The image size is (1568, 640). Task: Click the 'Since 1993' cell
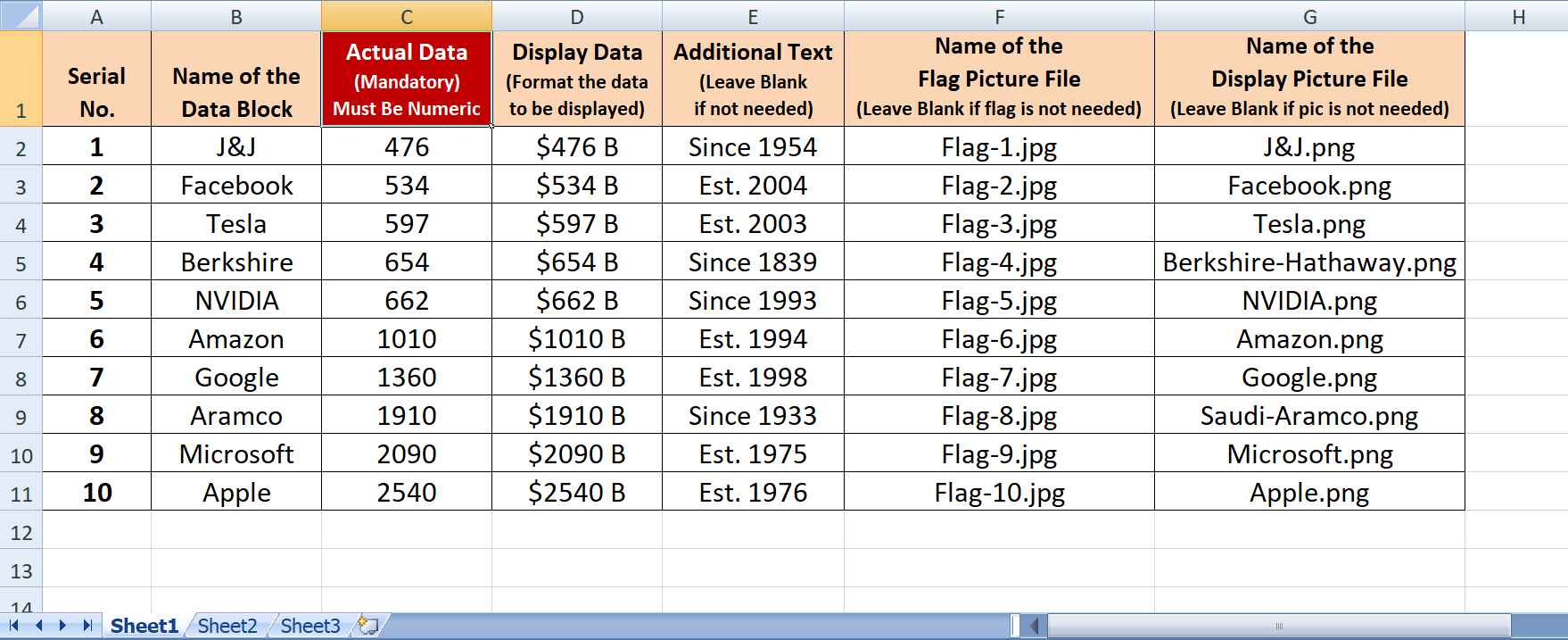(753, 300)
